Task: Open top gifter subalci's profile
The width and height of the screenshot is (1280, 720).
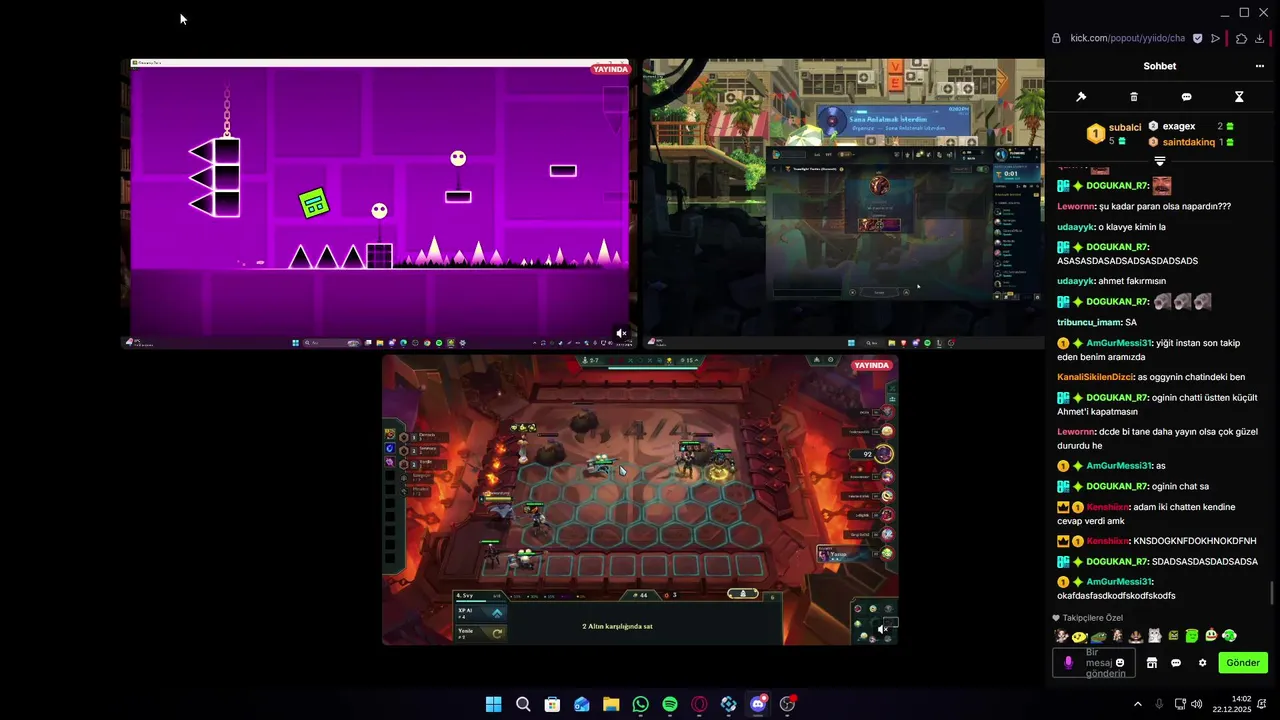Action: (1125, 127)
